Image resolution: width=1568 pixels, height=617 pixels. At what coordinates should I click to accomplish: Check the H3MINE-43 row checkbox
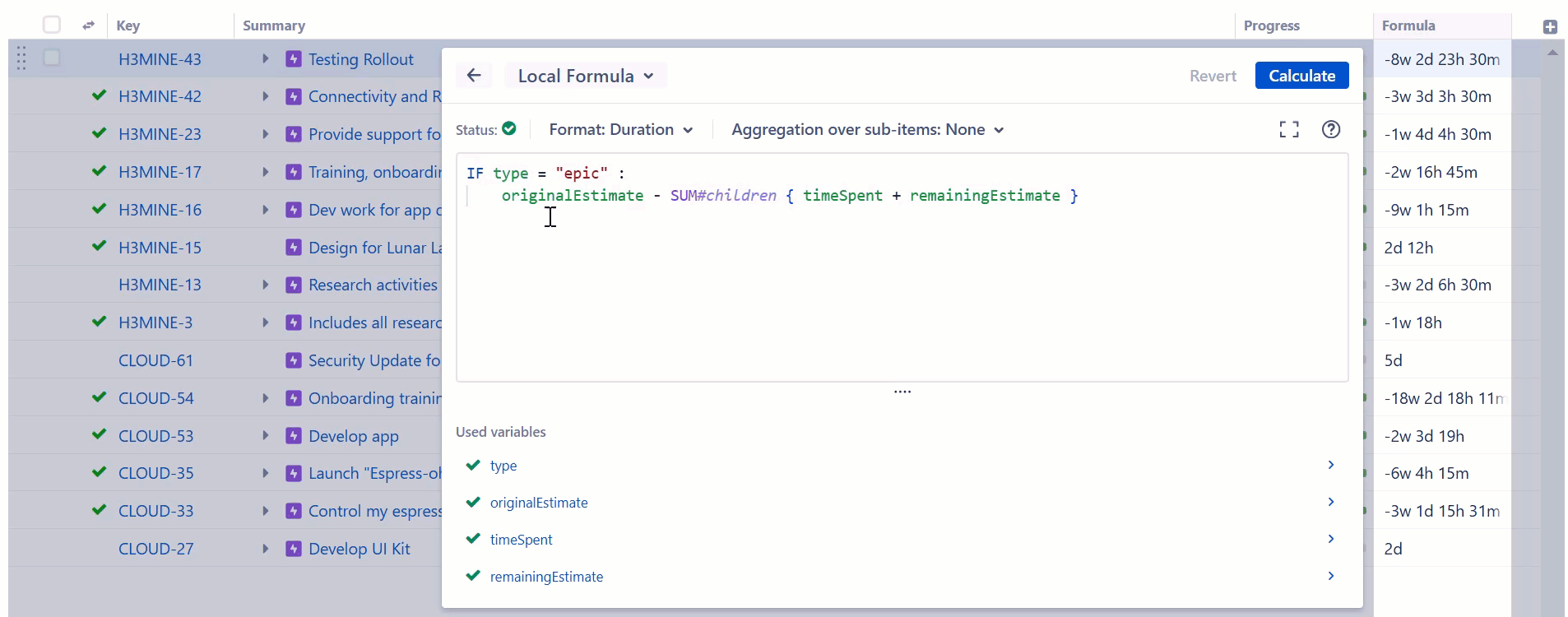52,58
